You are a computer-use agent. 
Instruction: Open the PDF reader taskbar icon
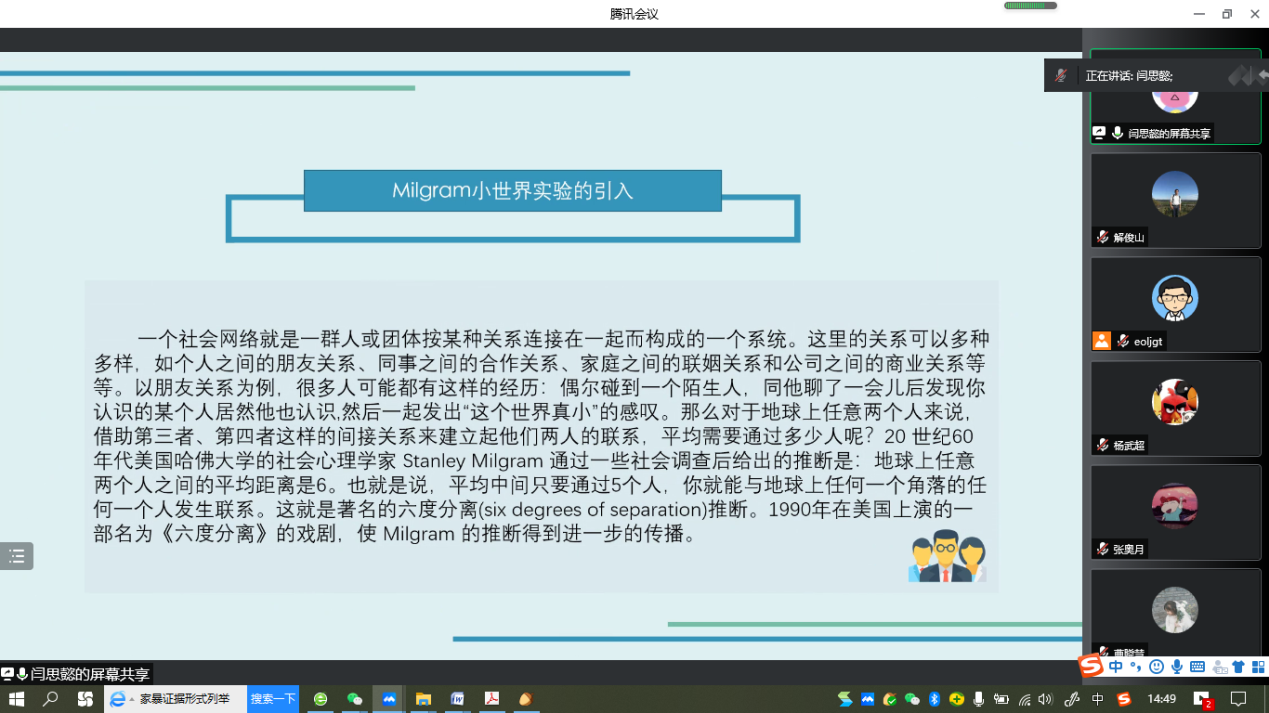click(491, 699)
